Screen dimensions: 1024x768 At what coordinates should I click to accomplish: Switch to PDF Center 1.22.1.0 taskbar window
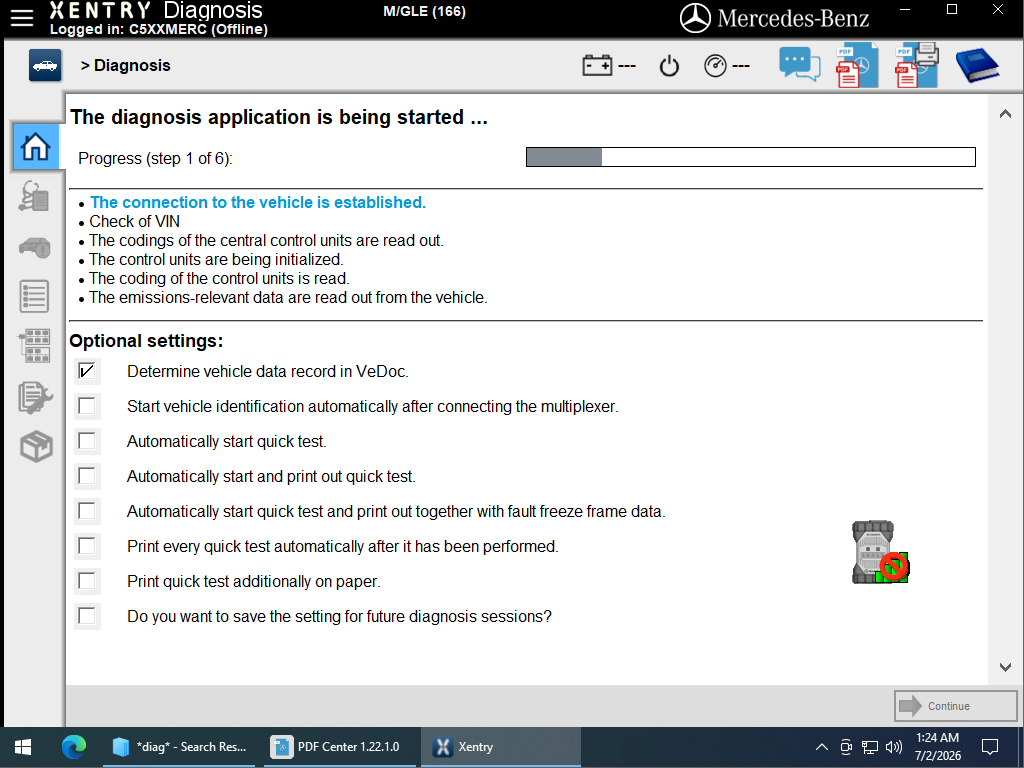click(338, 747)
